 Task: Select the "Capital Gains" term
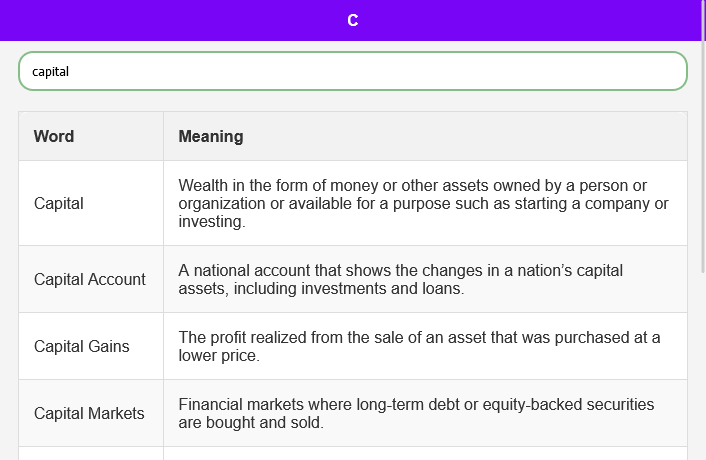[x=82, y=346]
